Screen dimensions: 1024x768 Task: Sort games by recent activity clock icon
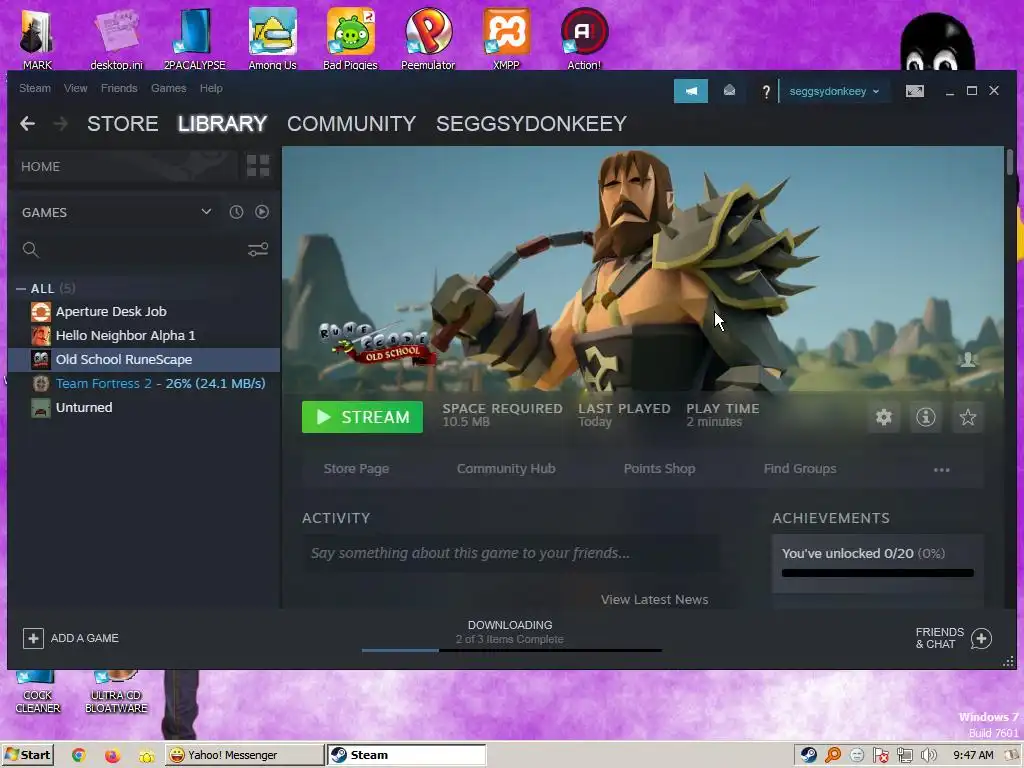click(236, 212)
